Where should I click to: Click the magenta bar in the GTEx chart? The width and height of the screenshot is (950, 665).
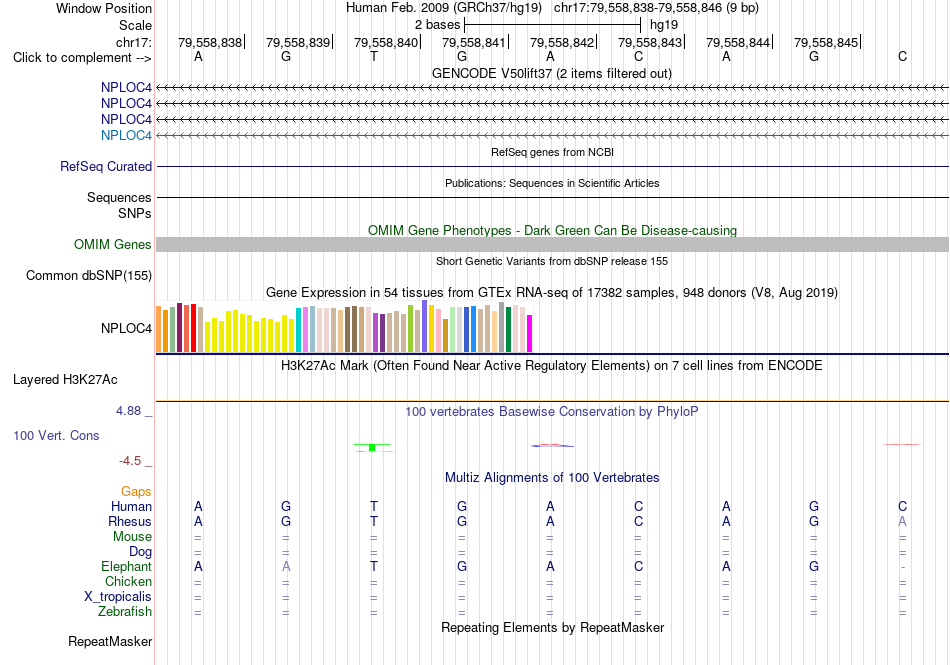coord(530,333)
